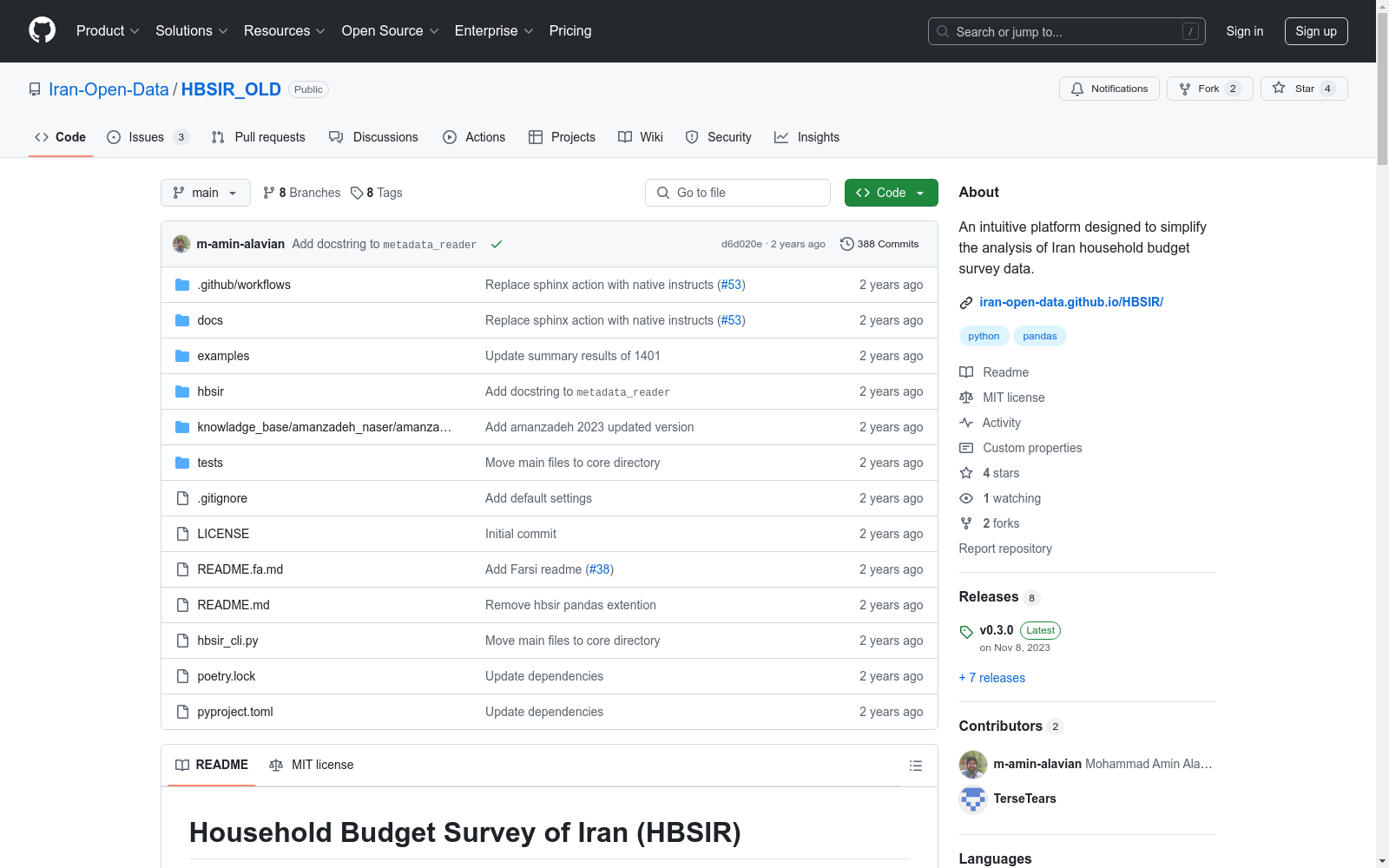Image resolution: width=1389 pixels, height=868 pixels.
Task: Click m-amin-alavian avatar in commit bar
Action: [x=181, y=244]
